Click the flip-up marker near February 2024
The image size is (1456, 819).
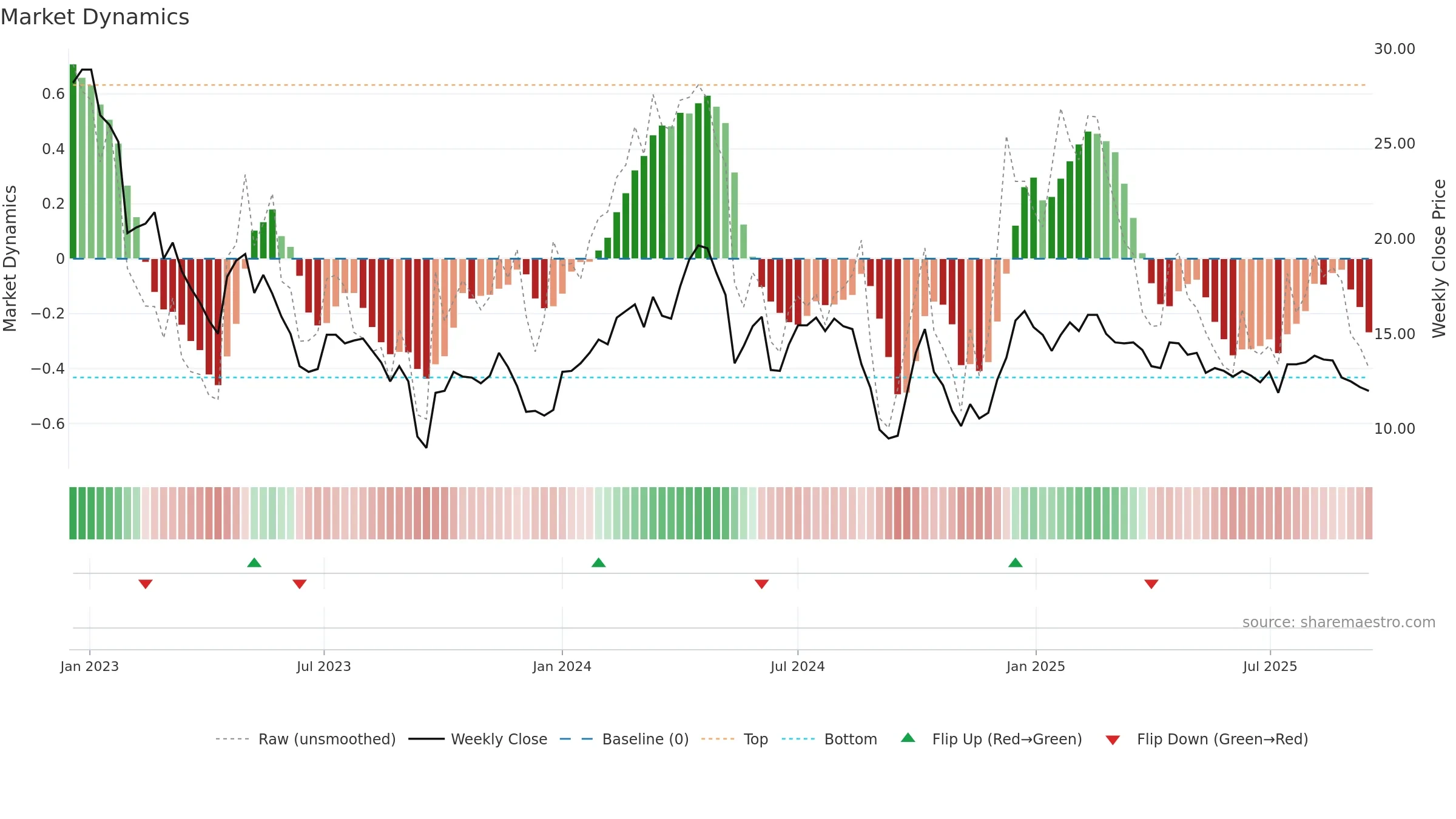coord(598,562)
